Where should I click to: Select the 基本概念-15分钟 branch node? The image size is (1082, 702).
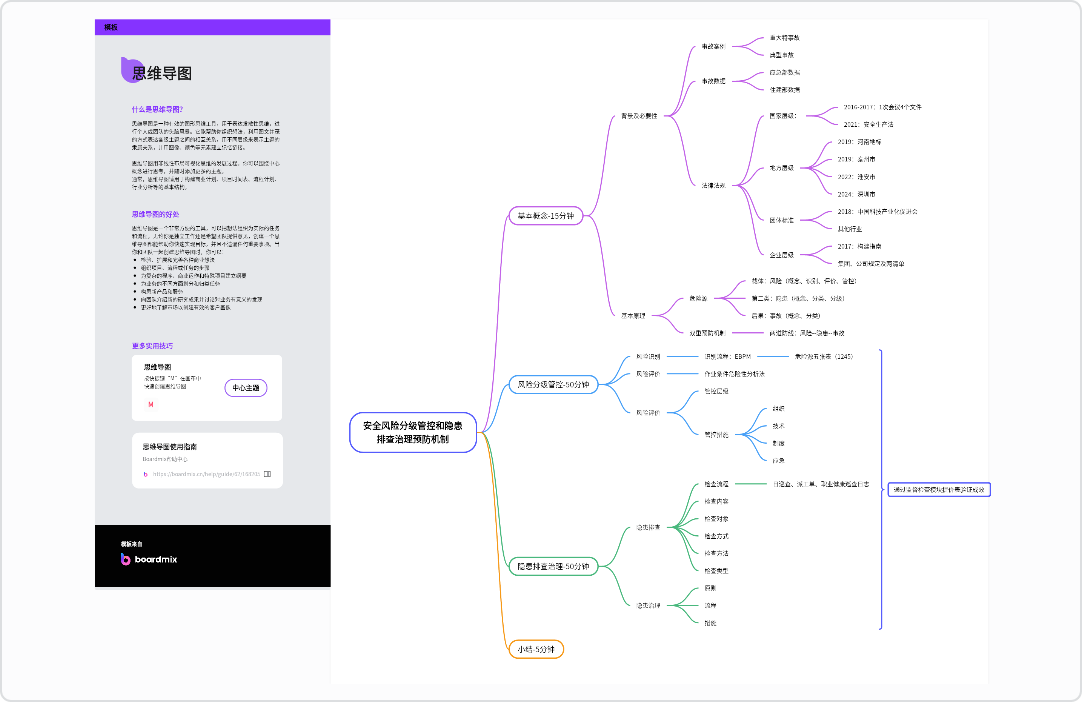(546, 216)
